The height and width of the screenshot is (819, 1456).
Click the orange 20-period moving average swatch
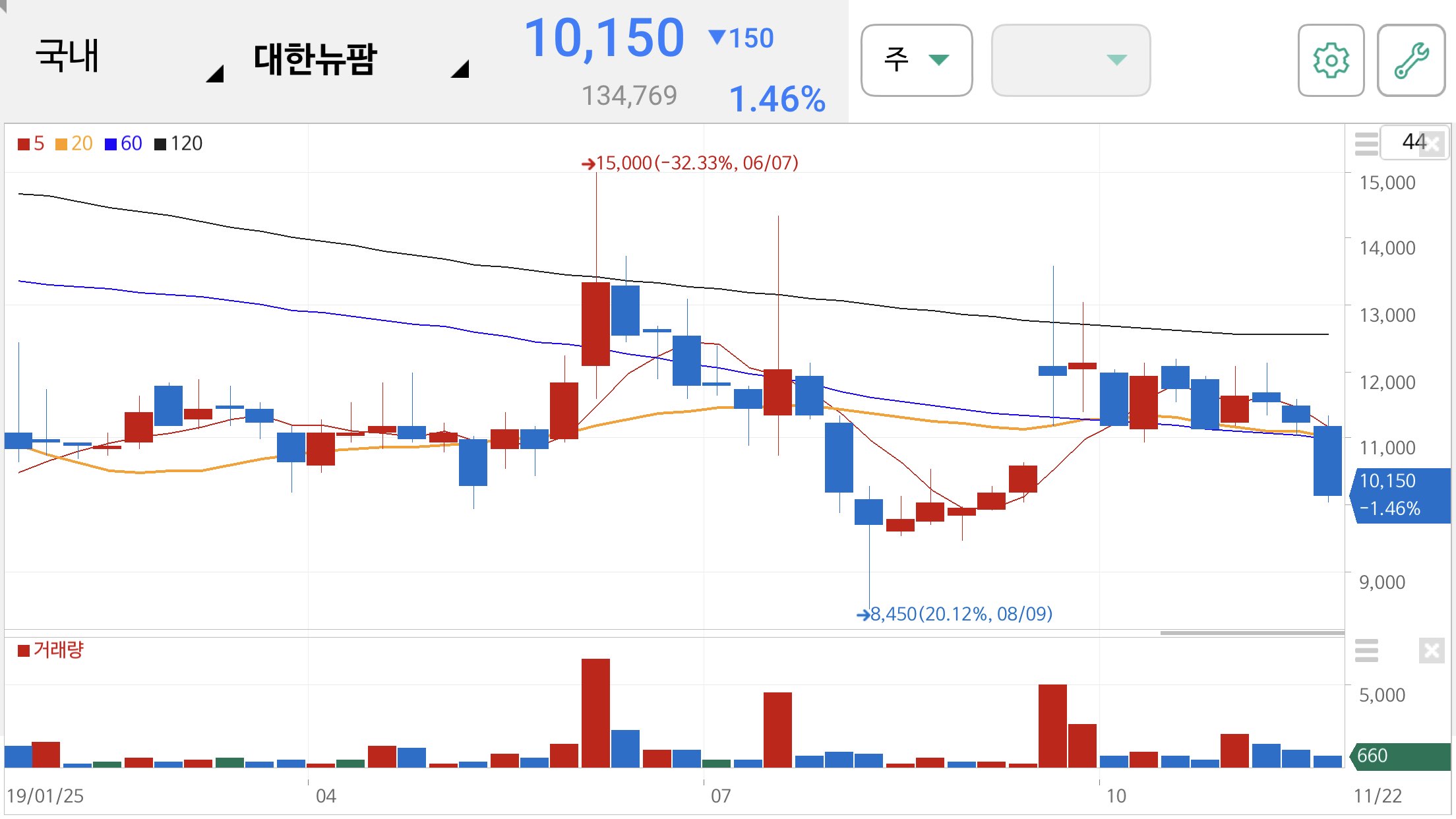coord(61,144)
